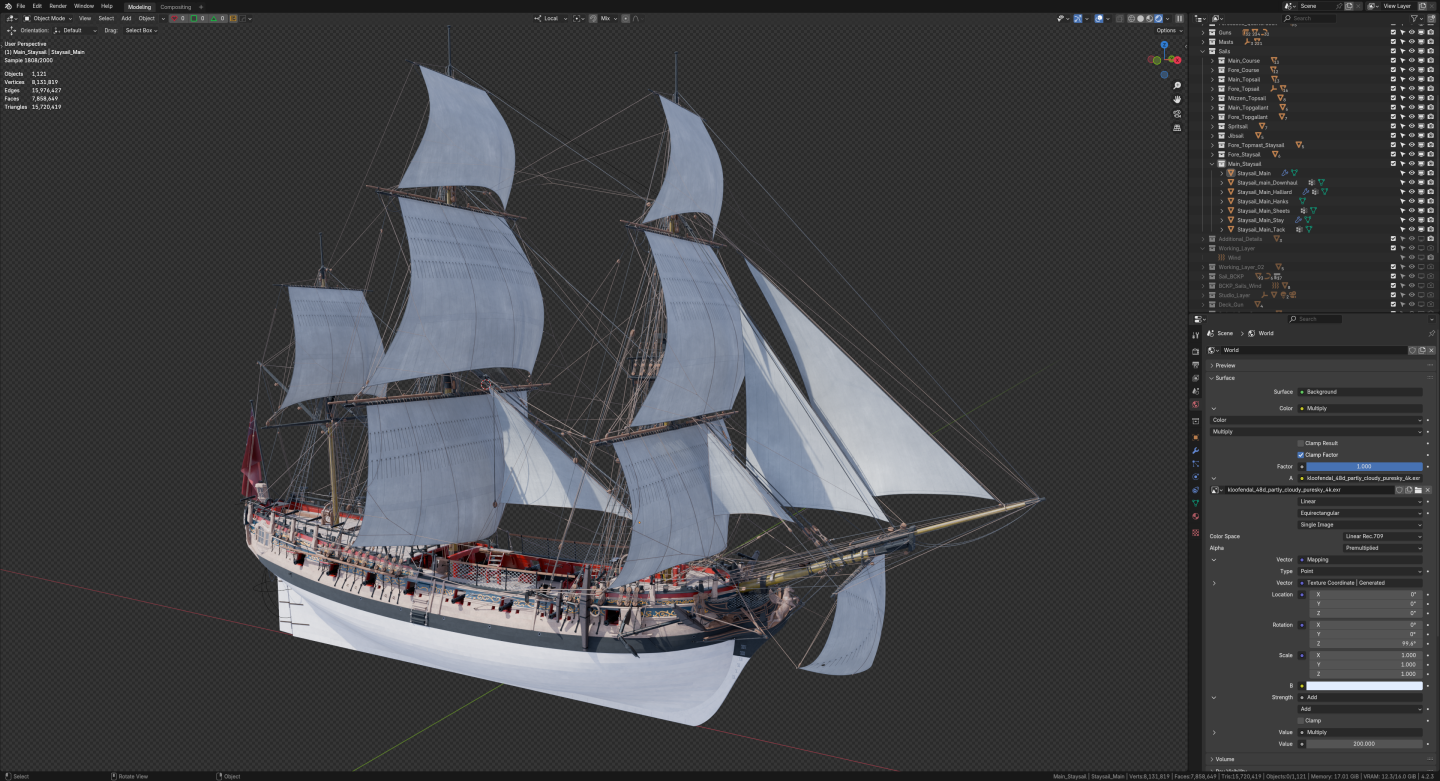
Task: Open the Material properties tab icon
Action: click(1195, 516)
